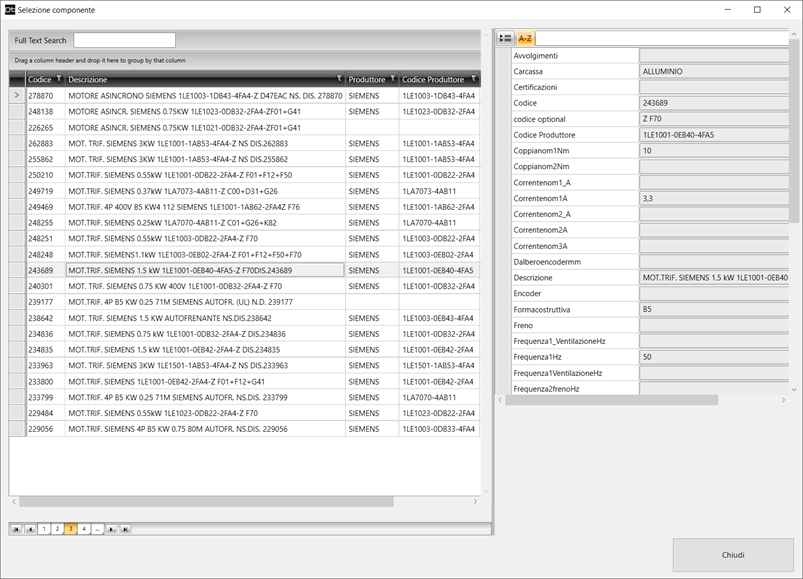The image size is (803, 579).
Task: Select row with code 233799
Action: 244,397
